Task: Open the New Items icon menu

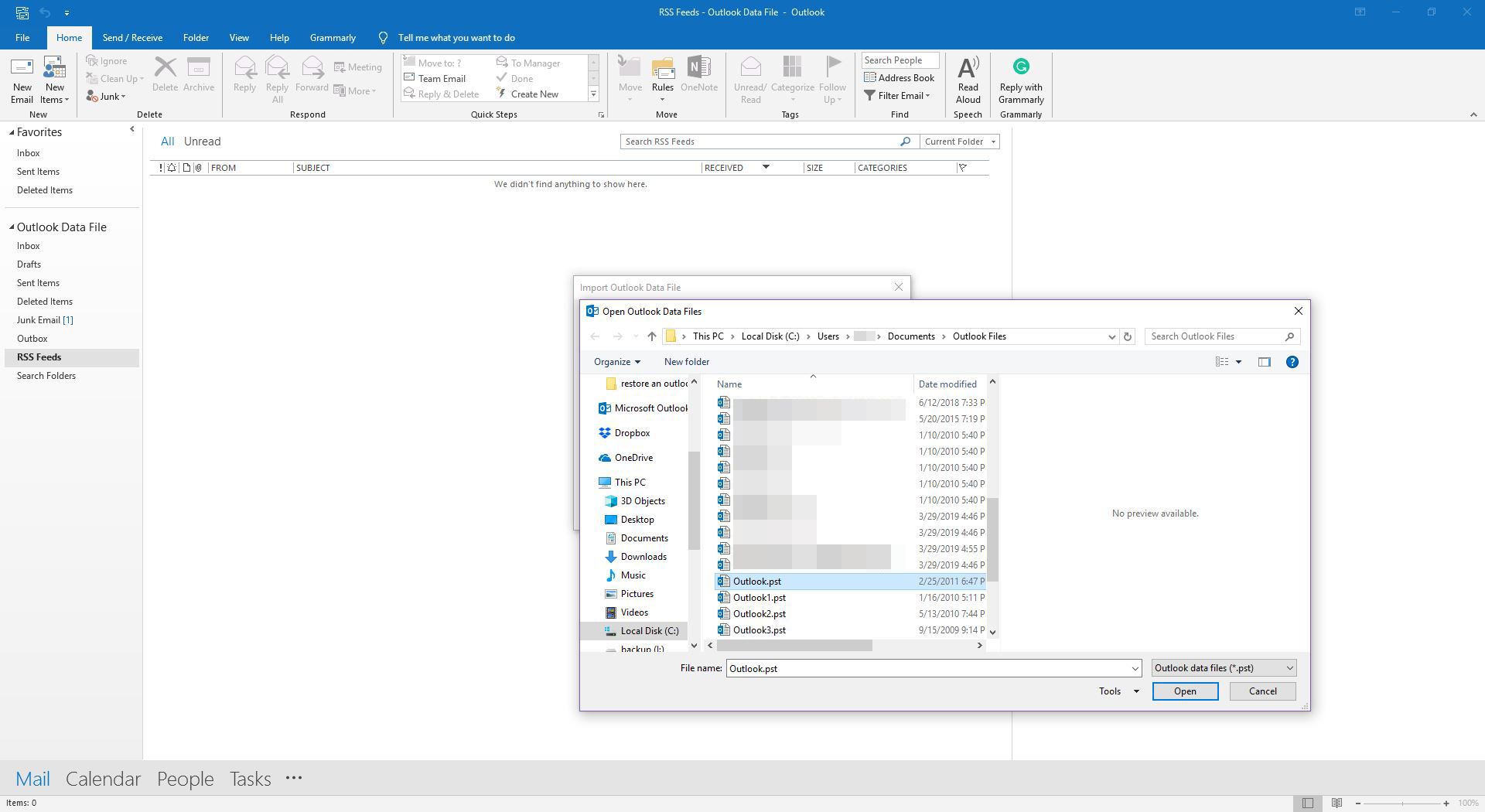Action: (x=54, y=80)
